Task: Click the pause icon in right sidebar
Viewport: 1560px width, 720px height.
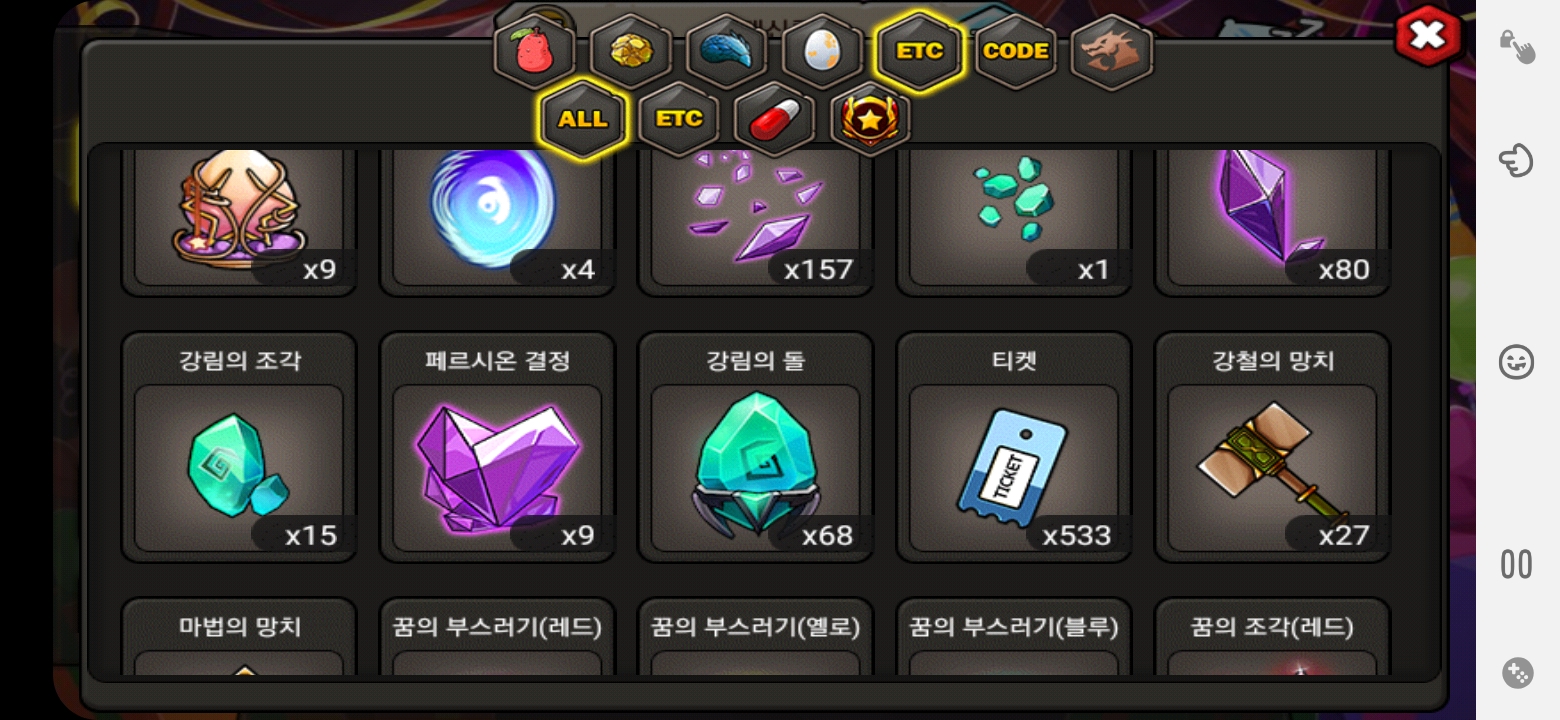Action: point(1516,564)
